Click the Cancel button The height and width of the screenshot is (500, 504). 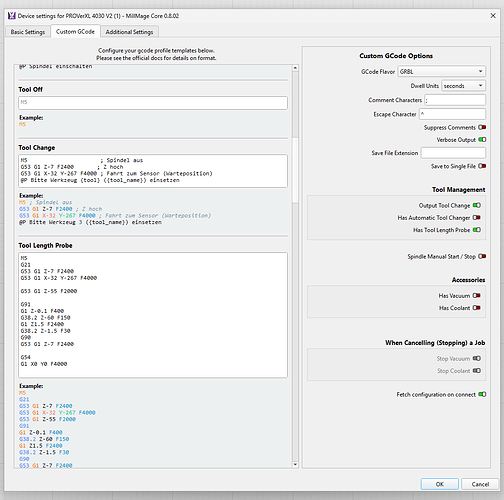[480, 484]
